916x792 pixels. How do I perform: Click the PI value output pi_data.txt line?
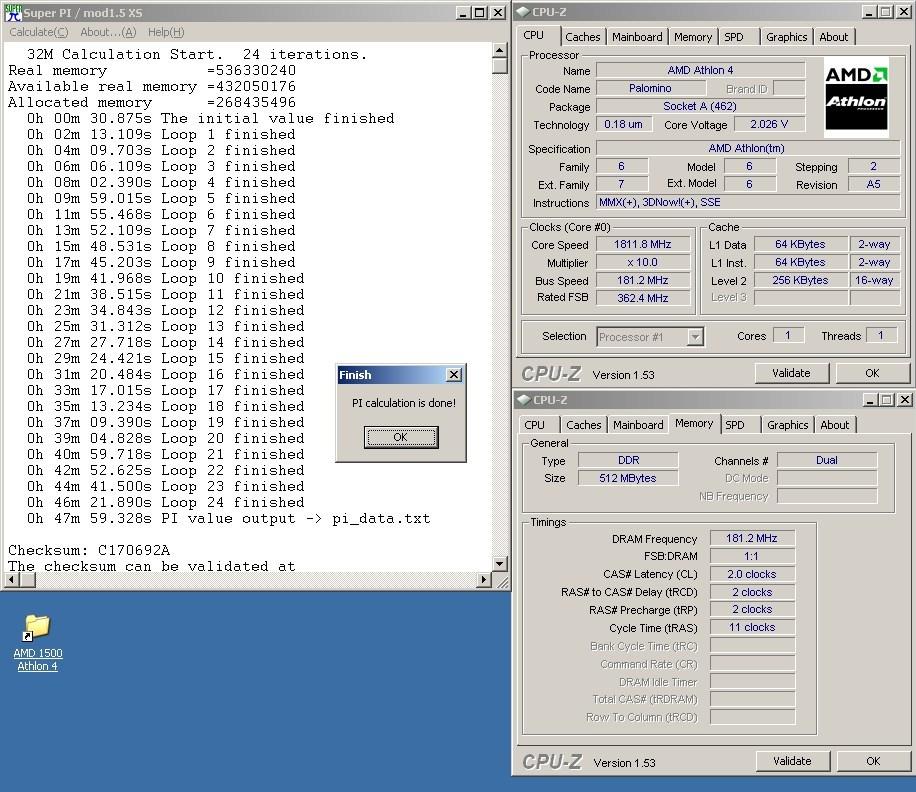(x=228, y=518)
